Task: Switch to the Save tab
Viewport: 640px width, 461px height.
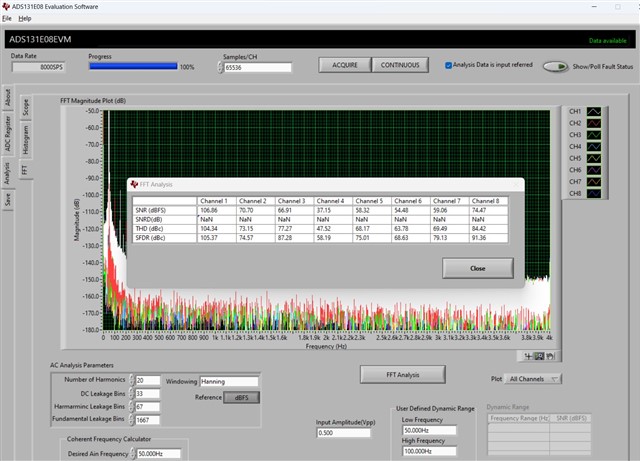Action: point(8,200)
